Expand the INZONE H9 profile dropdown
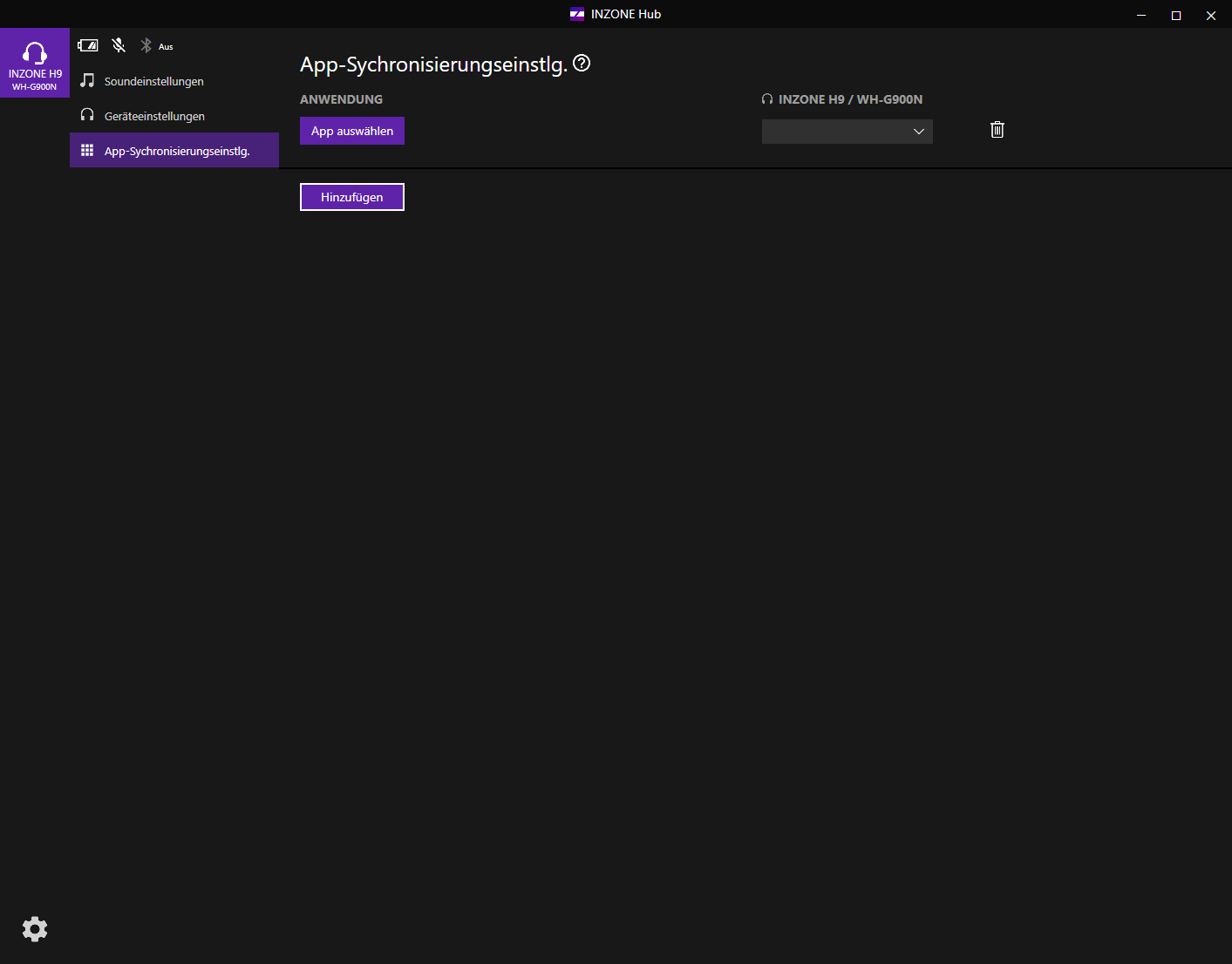 tap(847, 132)
